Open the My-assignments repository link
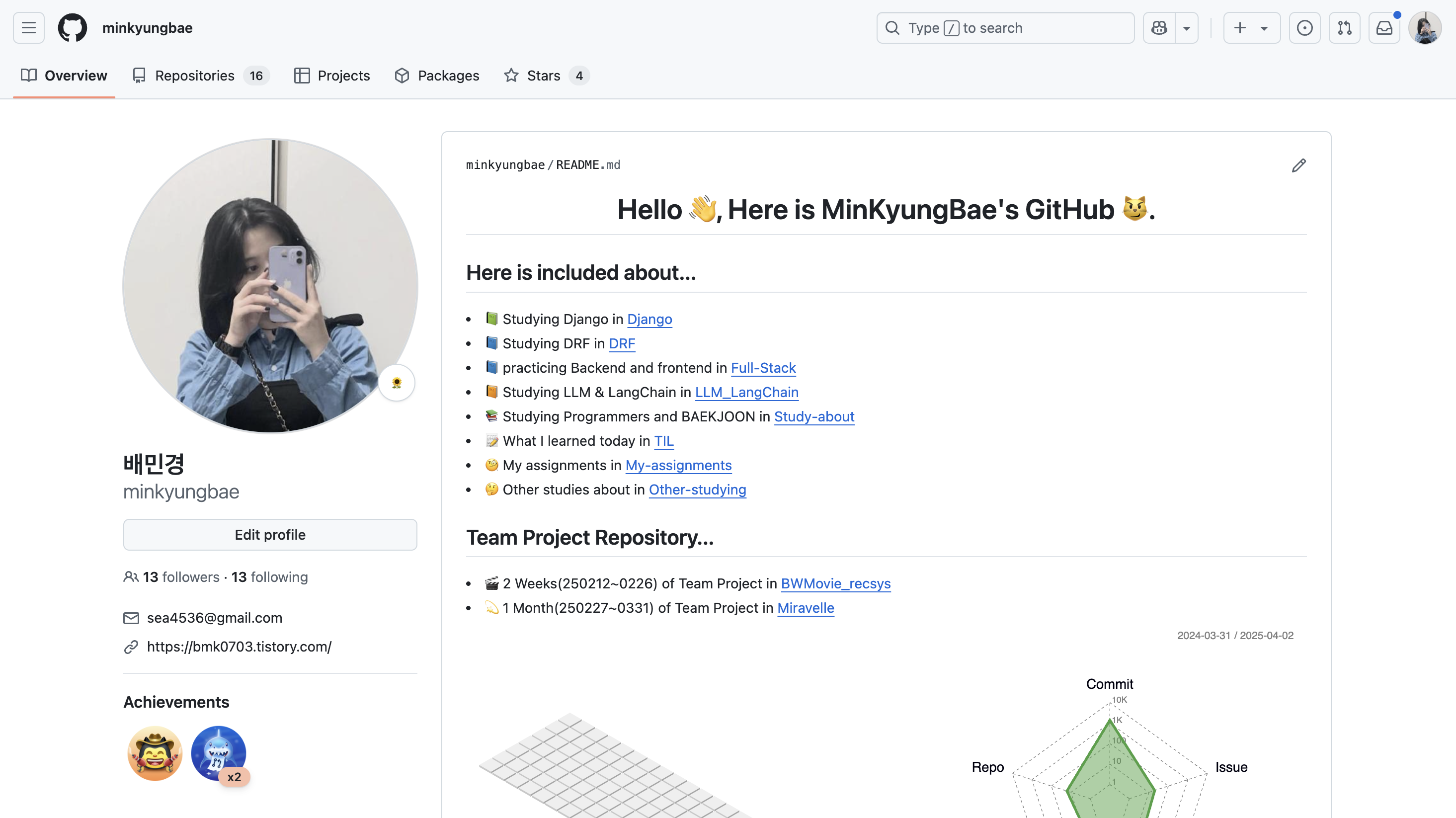Image resolution: width=1456 pixels, height=818 pixels. click(678, 465)
